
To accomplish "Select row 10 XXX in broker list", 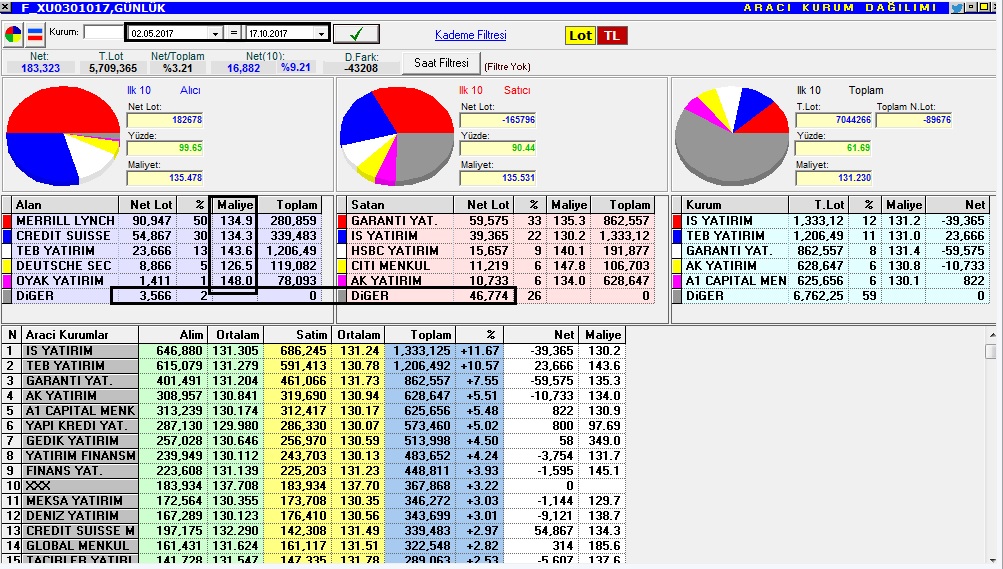I will pos(313,485).
